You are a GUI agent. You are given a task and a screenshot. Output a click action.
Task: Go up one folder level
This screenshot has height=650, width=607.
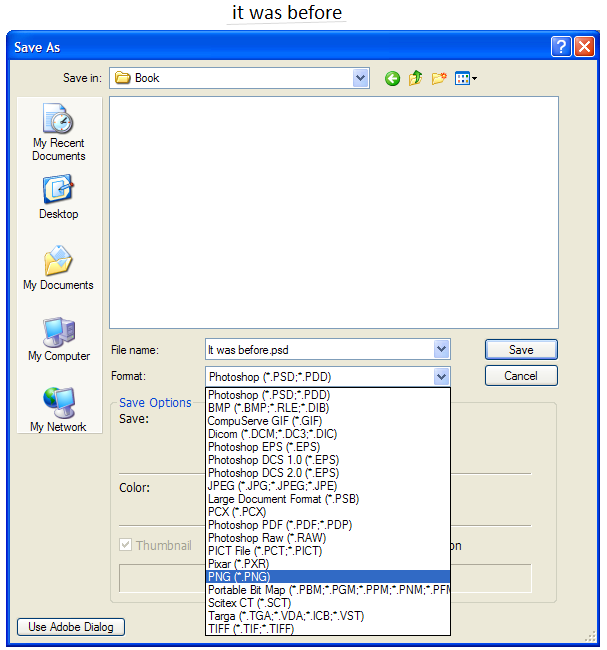pos(416,78)
